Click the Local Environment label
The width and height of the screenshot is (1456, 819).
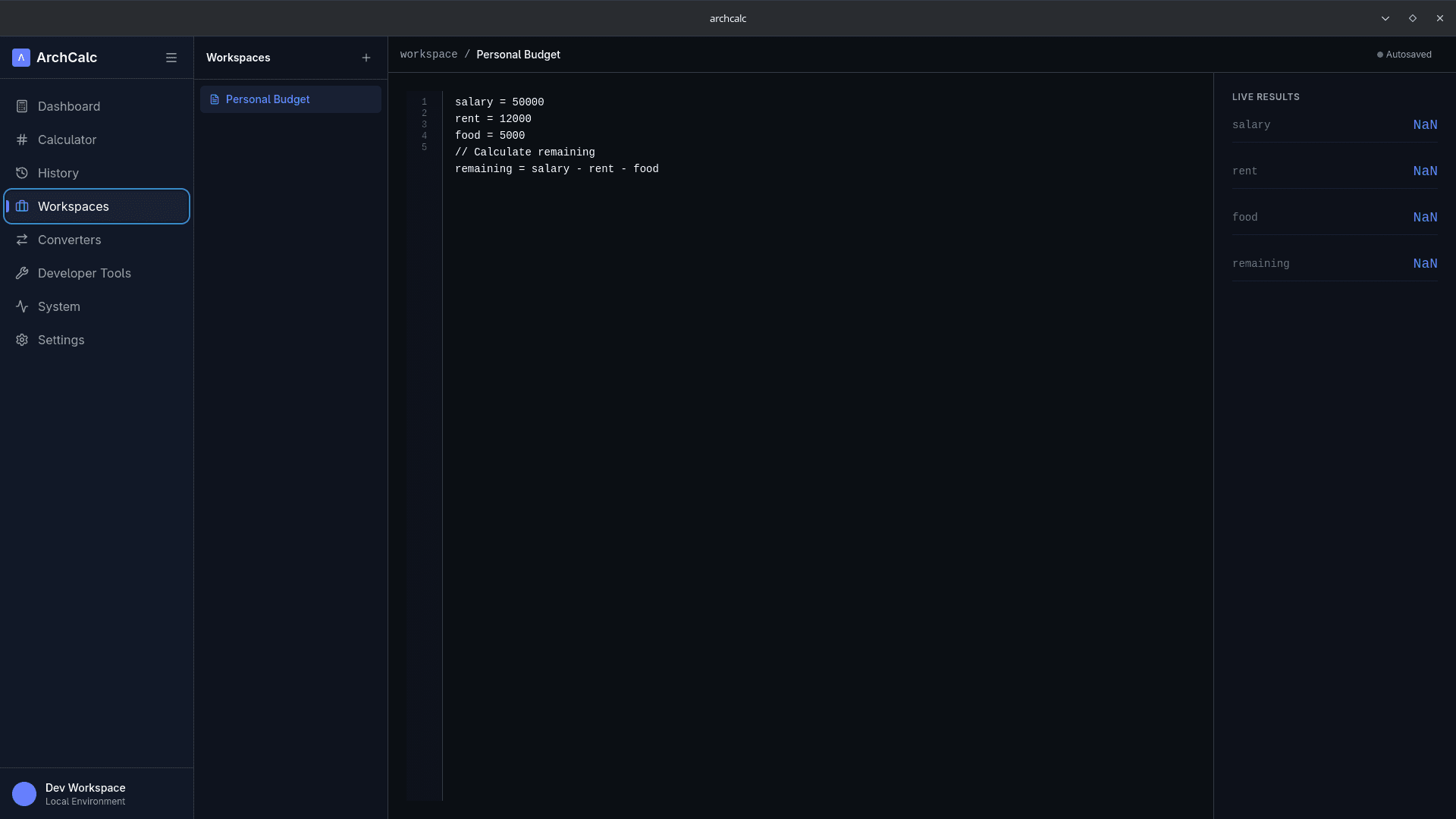point(85,802)
